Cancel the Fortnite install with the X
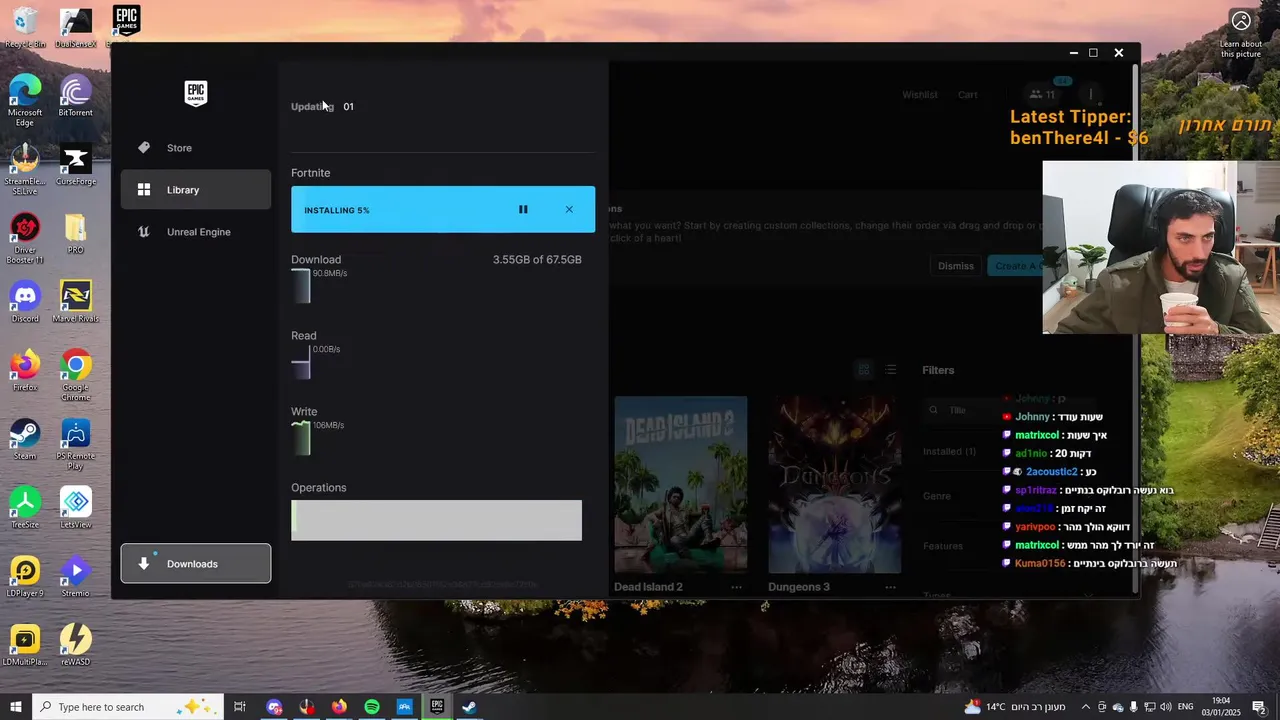 coord(569,210)
